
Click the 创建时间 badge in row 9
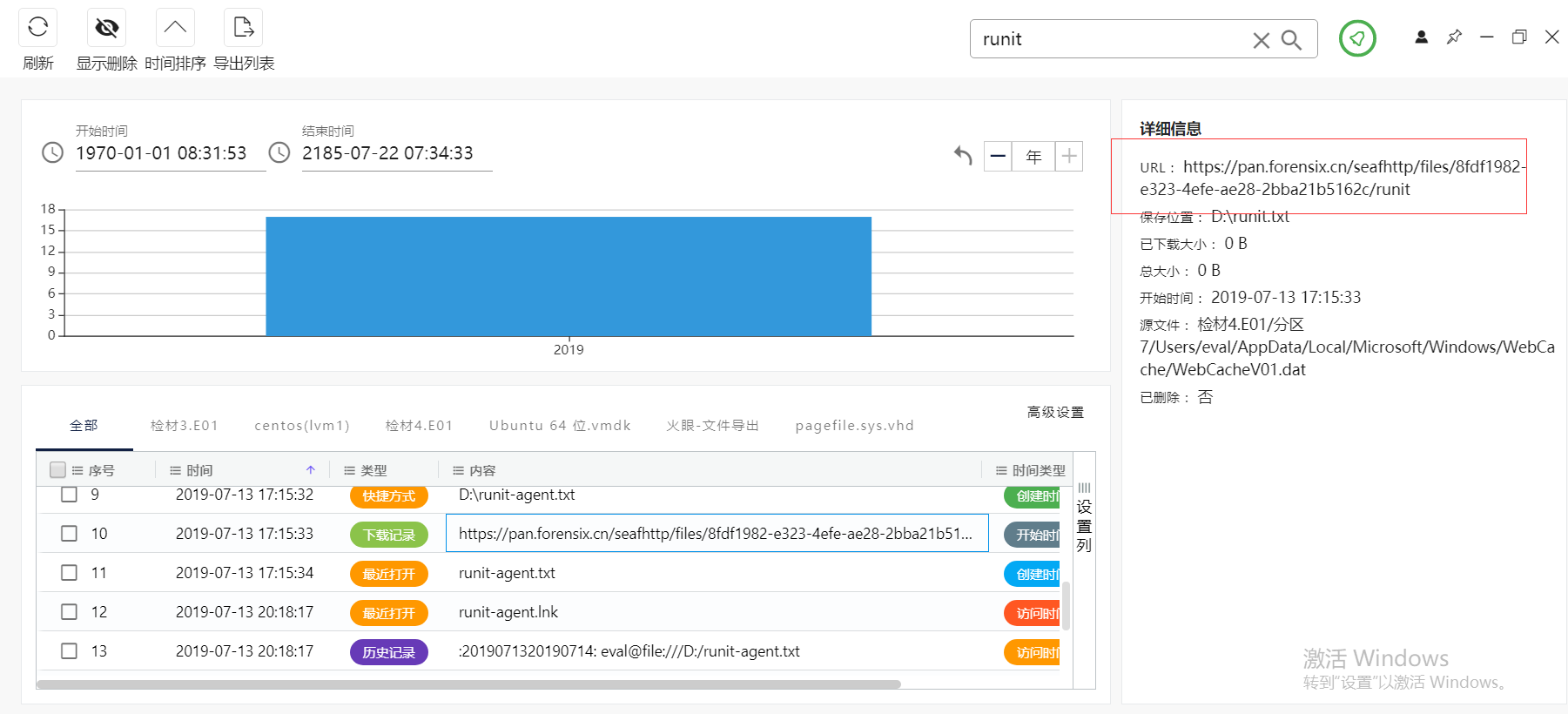[1033, 495]
